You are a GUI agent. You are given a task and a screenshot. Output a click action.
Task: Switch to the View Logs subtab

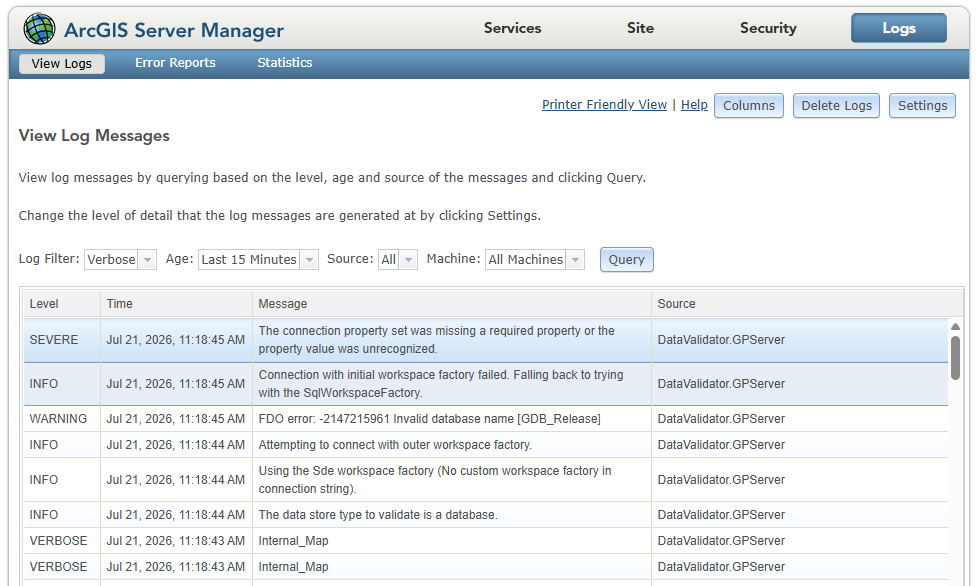point(62,64)
